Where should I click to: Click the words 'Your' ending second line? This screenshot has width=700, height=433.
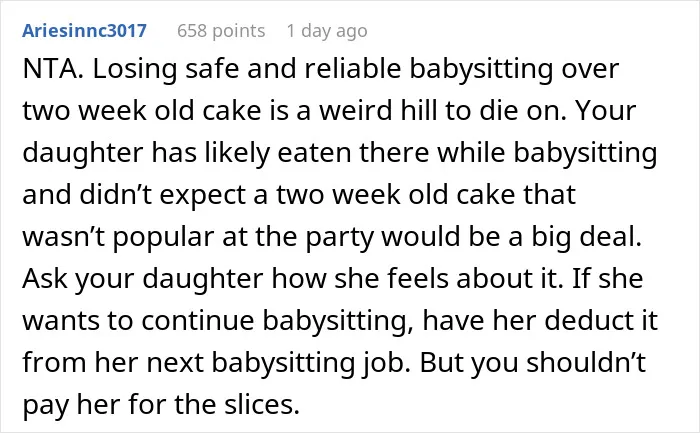[x=605, y=111]
